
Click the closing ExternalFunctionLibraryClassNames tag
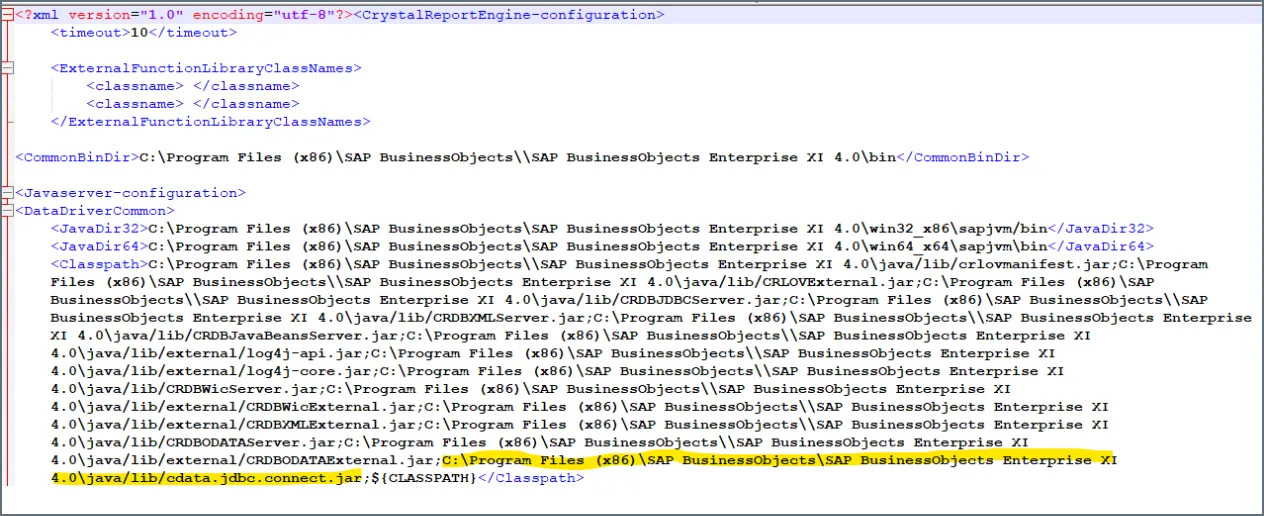point(210,122)
